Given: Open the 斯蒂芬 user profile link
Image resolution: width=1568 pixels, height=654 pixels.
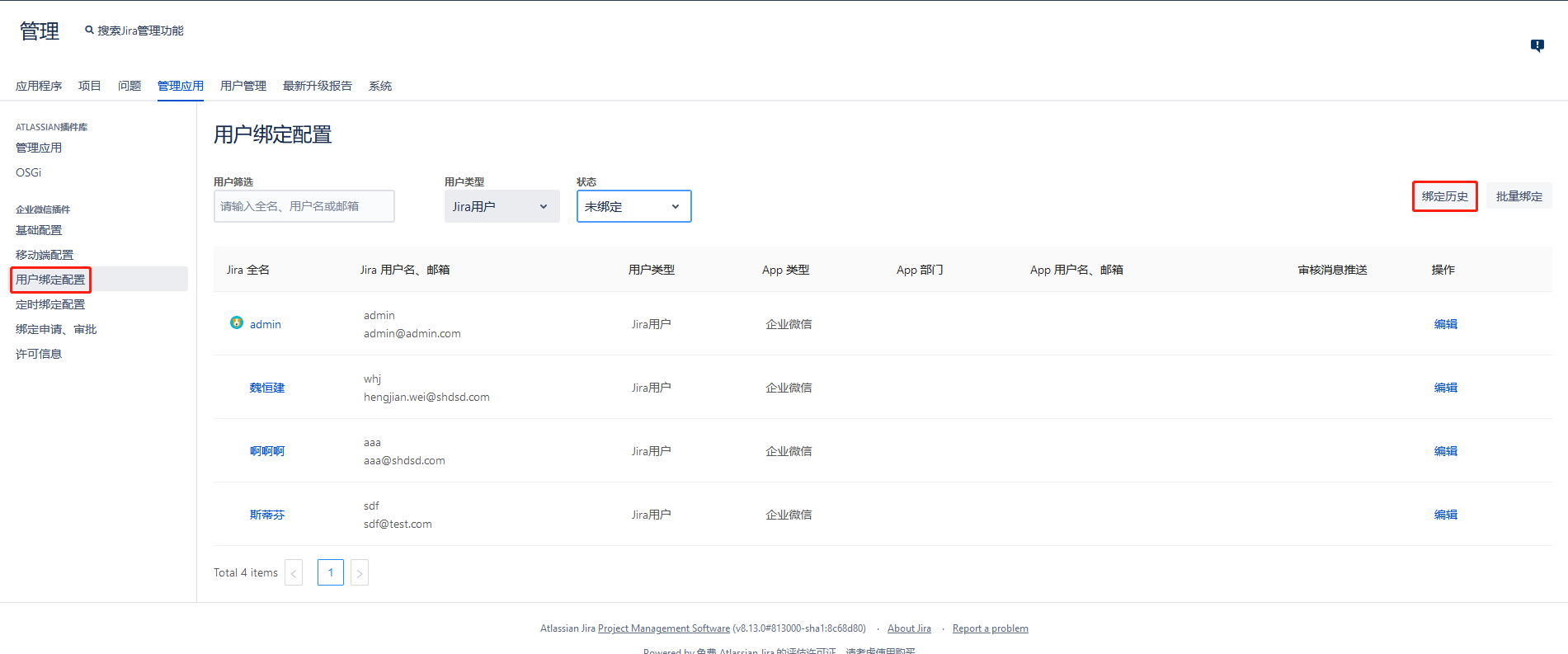Looking at the screenshot, I should click(x=266, y=515).
